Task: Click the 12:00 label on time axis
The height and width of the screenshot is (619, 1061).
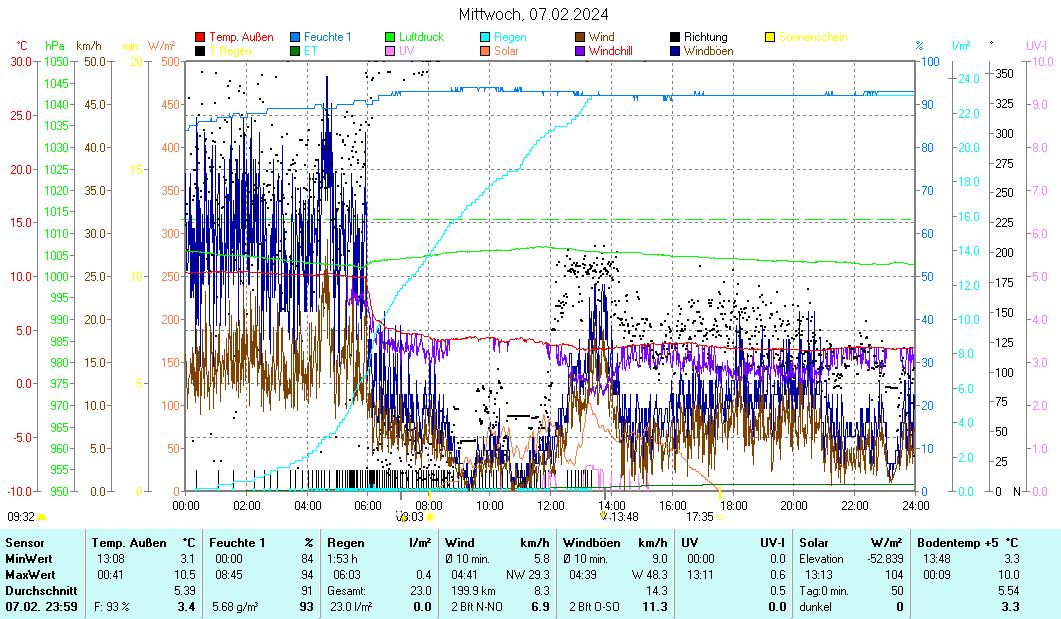Action: tap(551, 505)
